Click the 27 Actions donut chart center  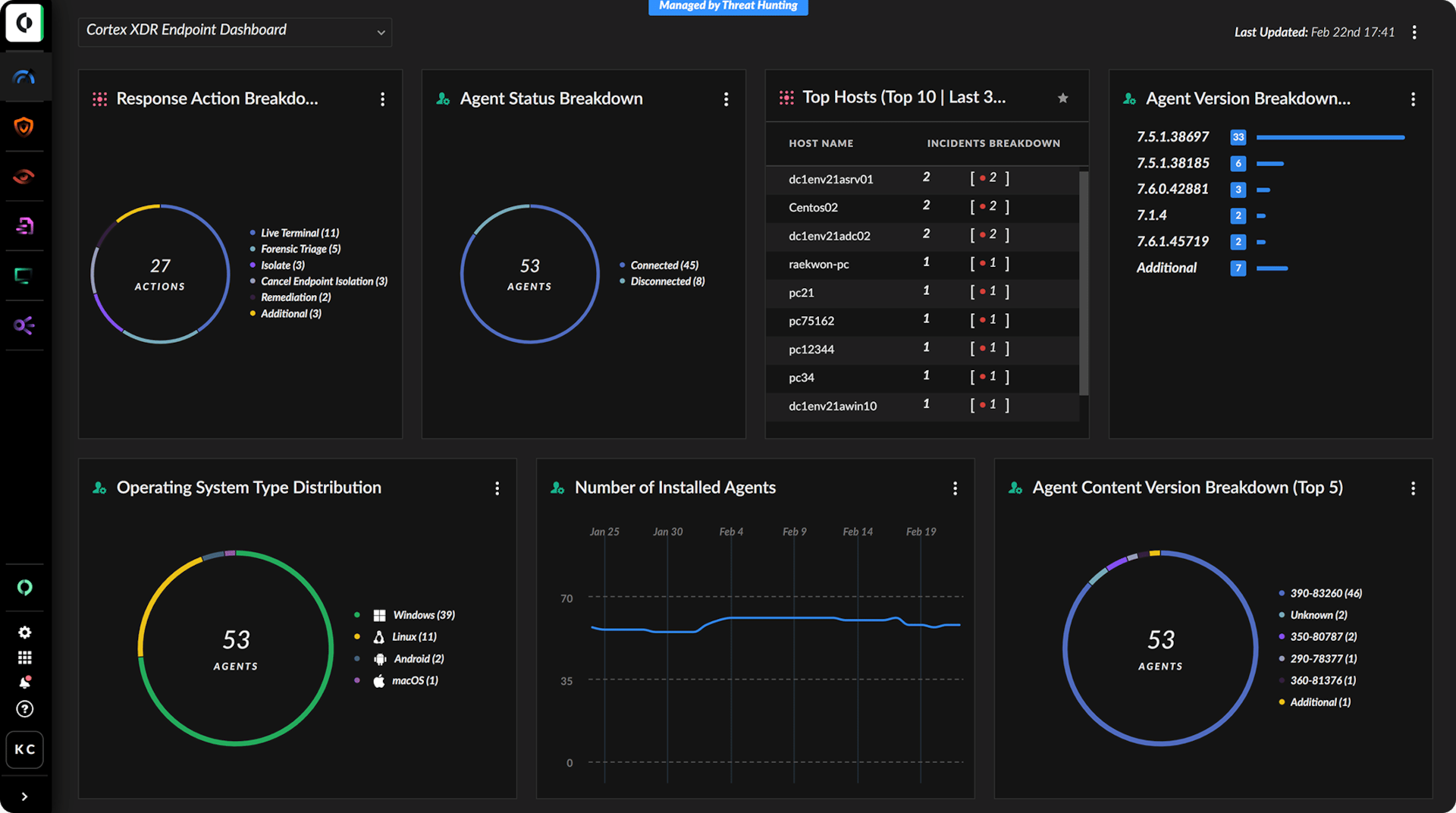(x=160, y=274)
